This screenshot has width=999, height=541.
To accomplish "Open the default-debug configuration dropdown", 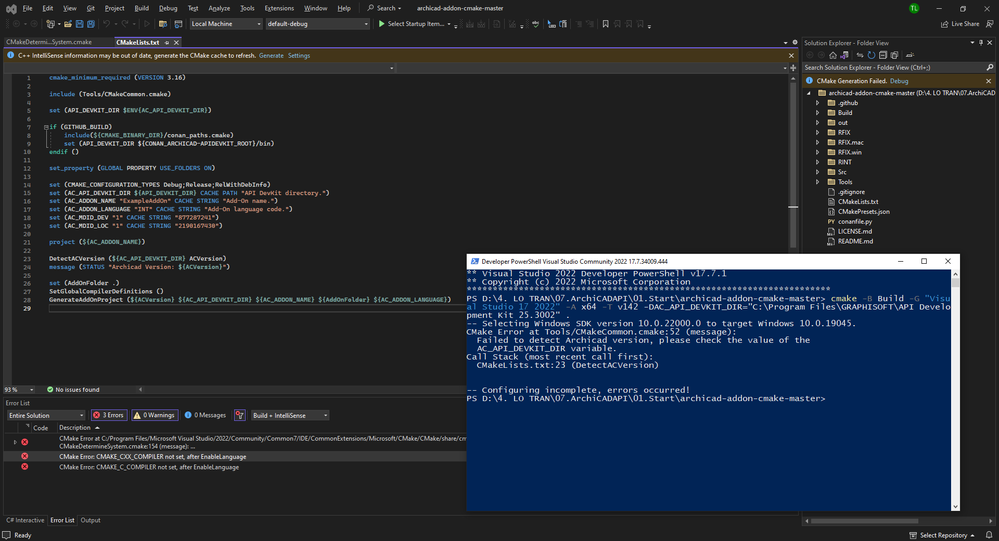I will 317,23.
